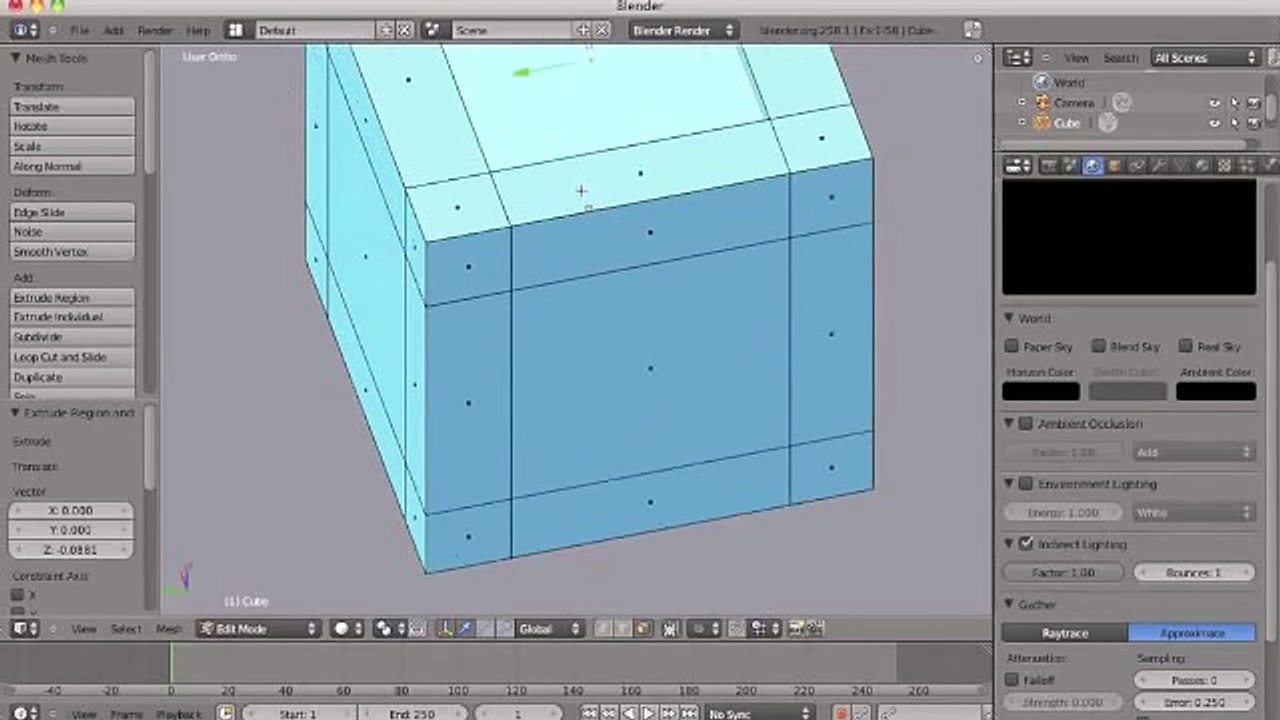
Task: Click the Extrude Region button
Action: pyautogui.click(x=72, y=298)
